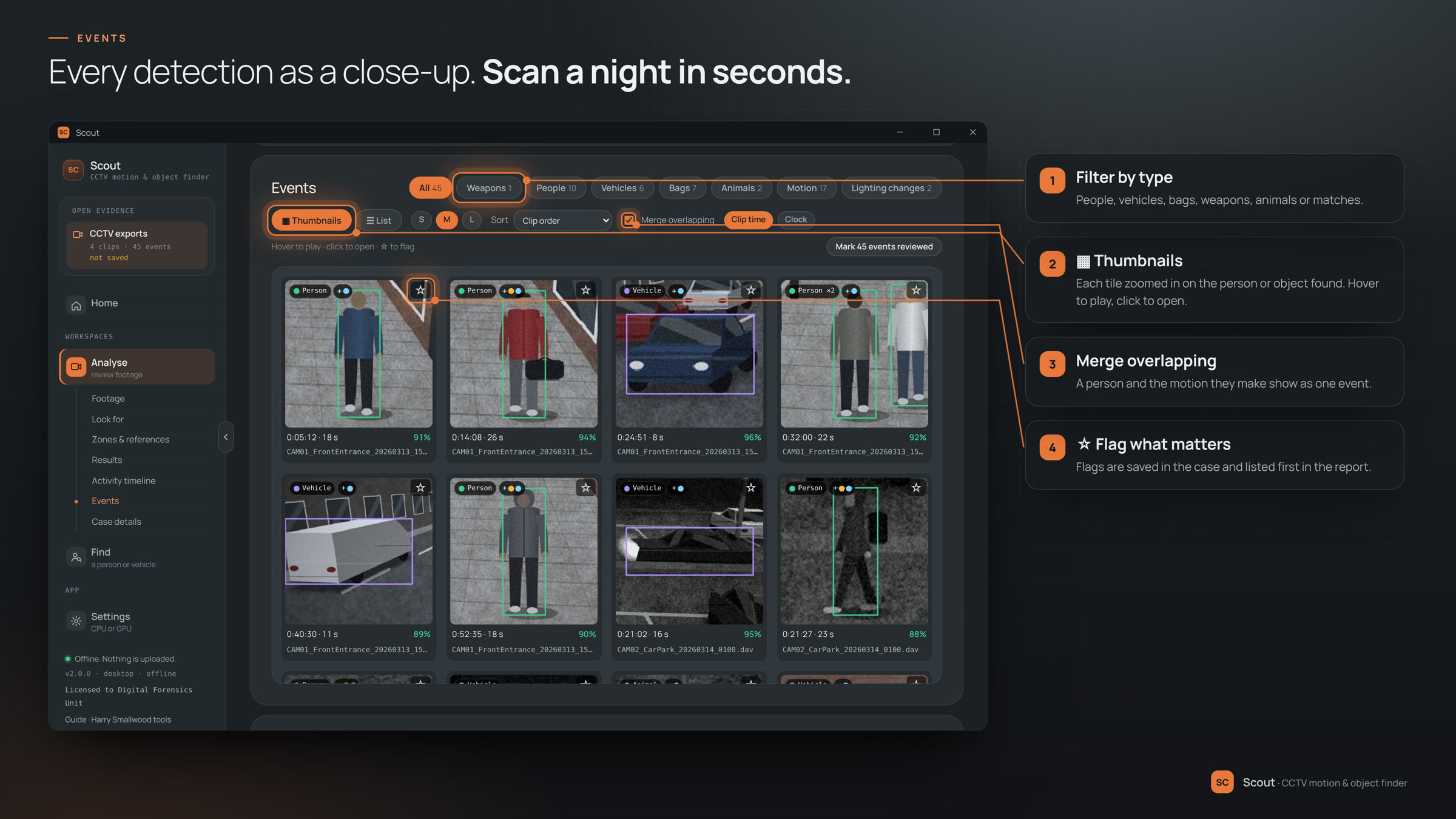Filter events by Motion

[x=806, y=188]
